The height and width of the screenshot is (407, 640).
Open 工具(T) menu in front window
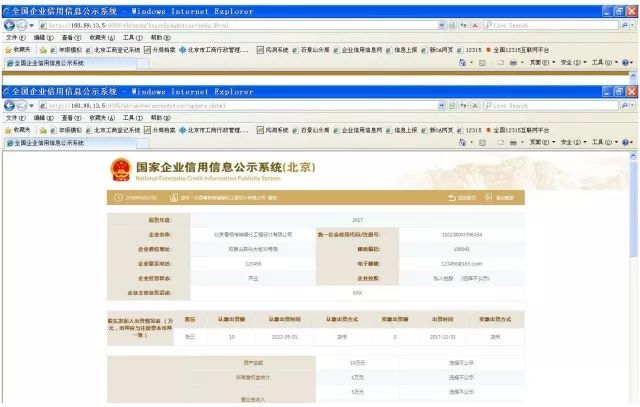[x=133, y=118]
